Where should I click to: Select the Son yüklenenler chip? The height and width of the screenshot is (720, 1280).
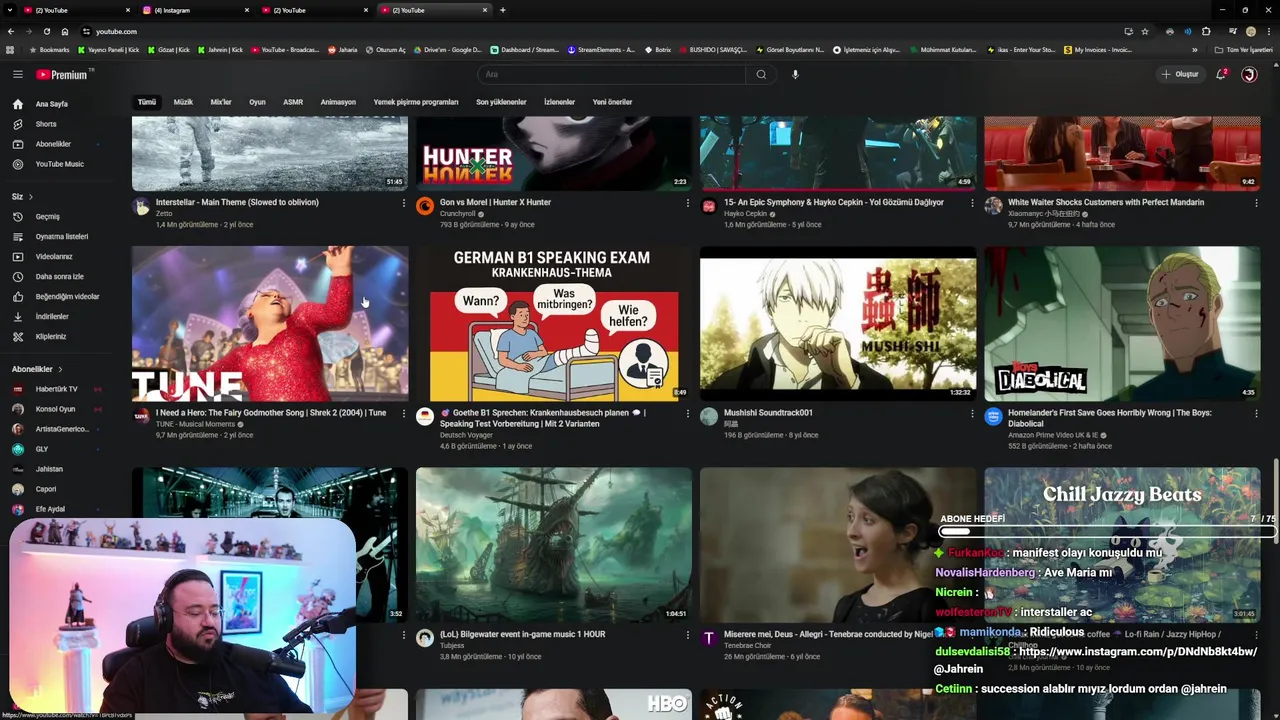(501, 102)
